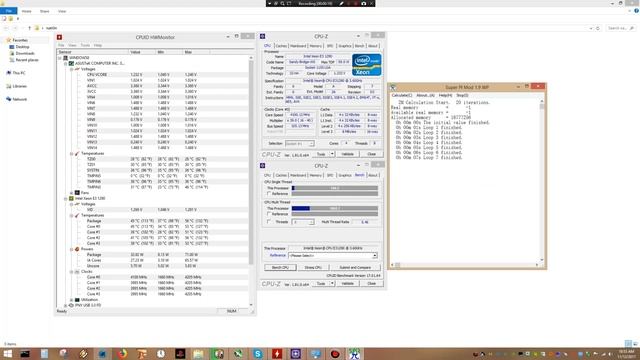Click the clock icon on the taskbar
This screenshot has width=640, height=360.
pos(160,353)
